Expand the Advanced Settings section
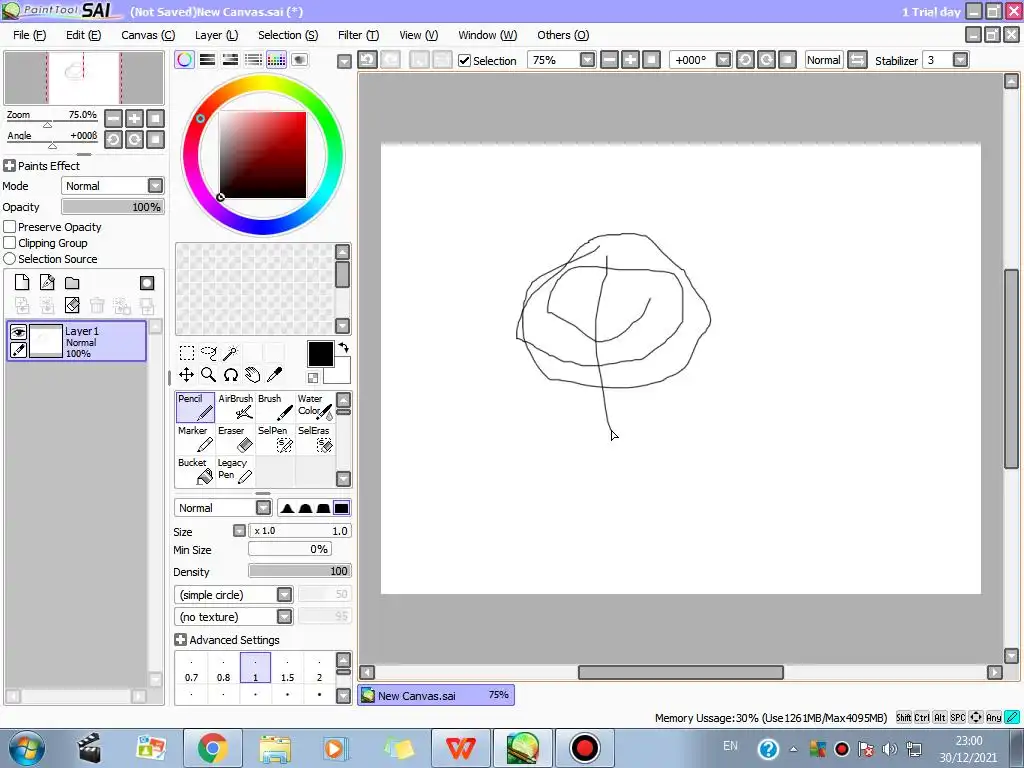Viewport: 1024px width, 768px height. point(181,640)
